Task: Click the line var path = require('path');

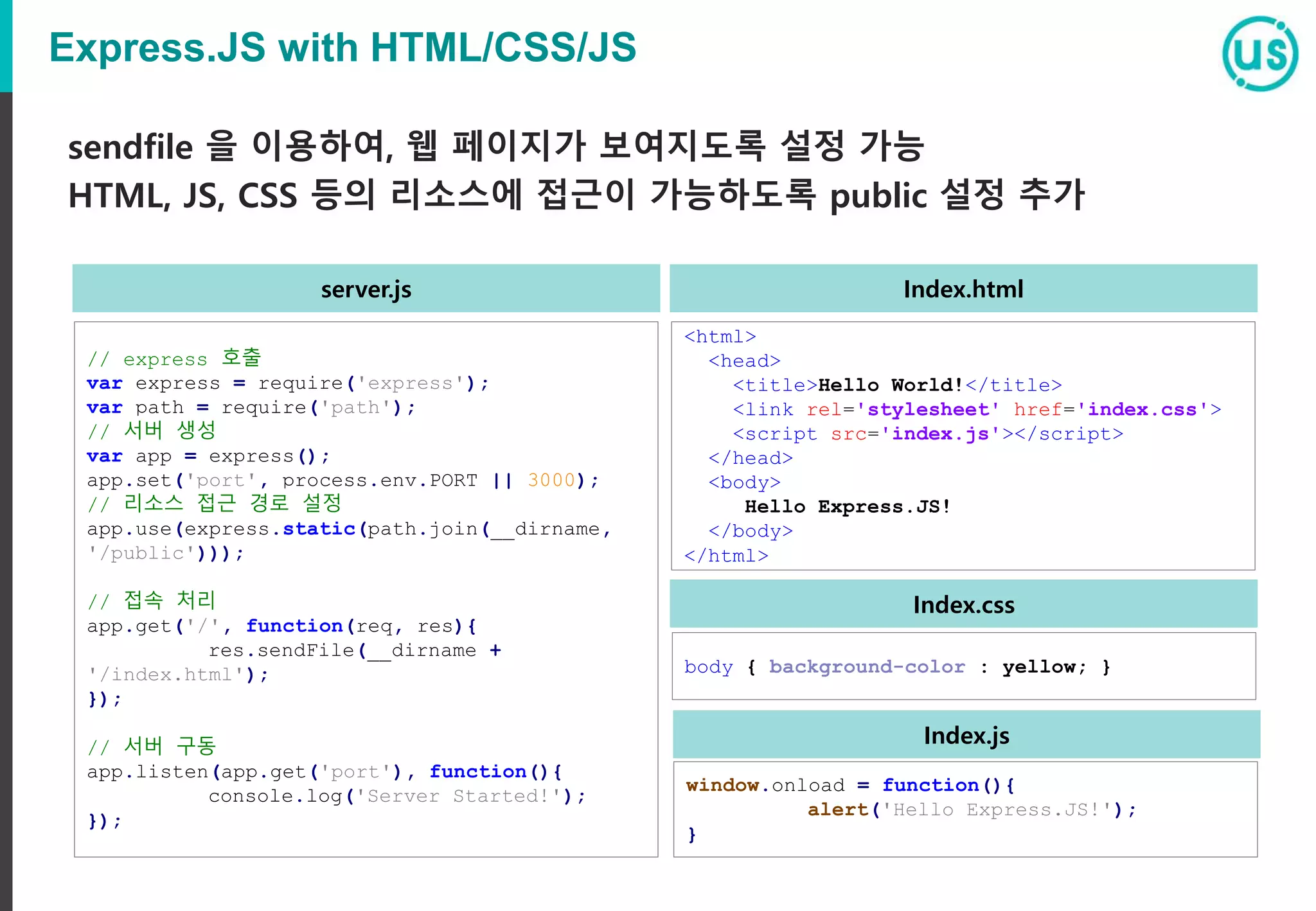Action: pyautogui.click(x=251, y=408)
